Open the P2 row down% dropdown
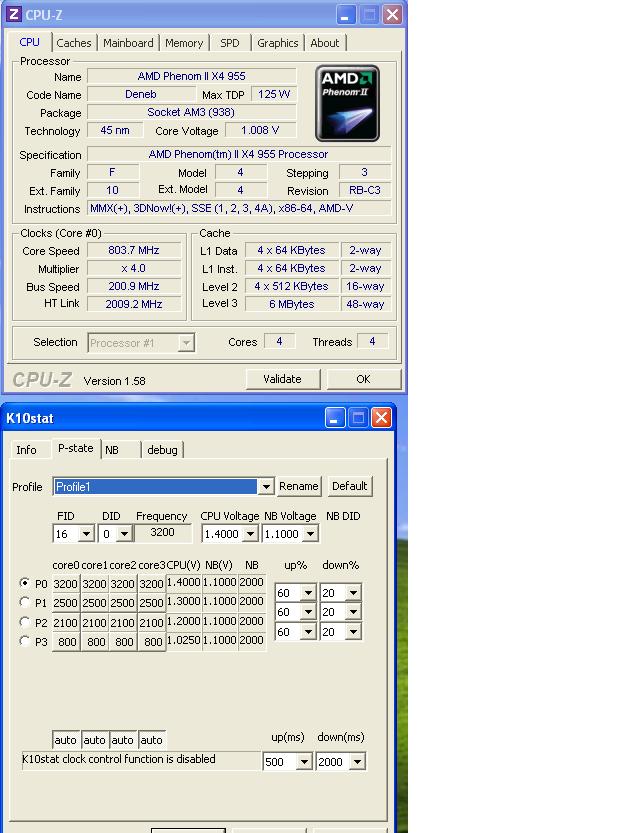This screenshot has width=640, height=833. click(x=353, y=632)
